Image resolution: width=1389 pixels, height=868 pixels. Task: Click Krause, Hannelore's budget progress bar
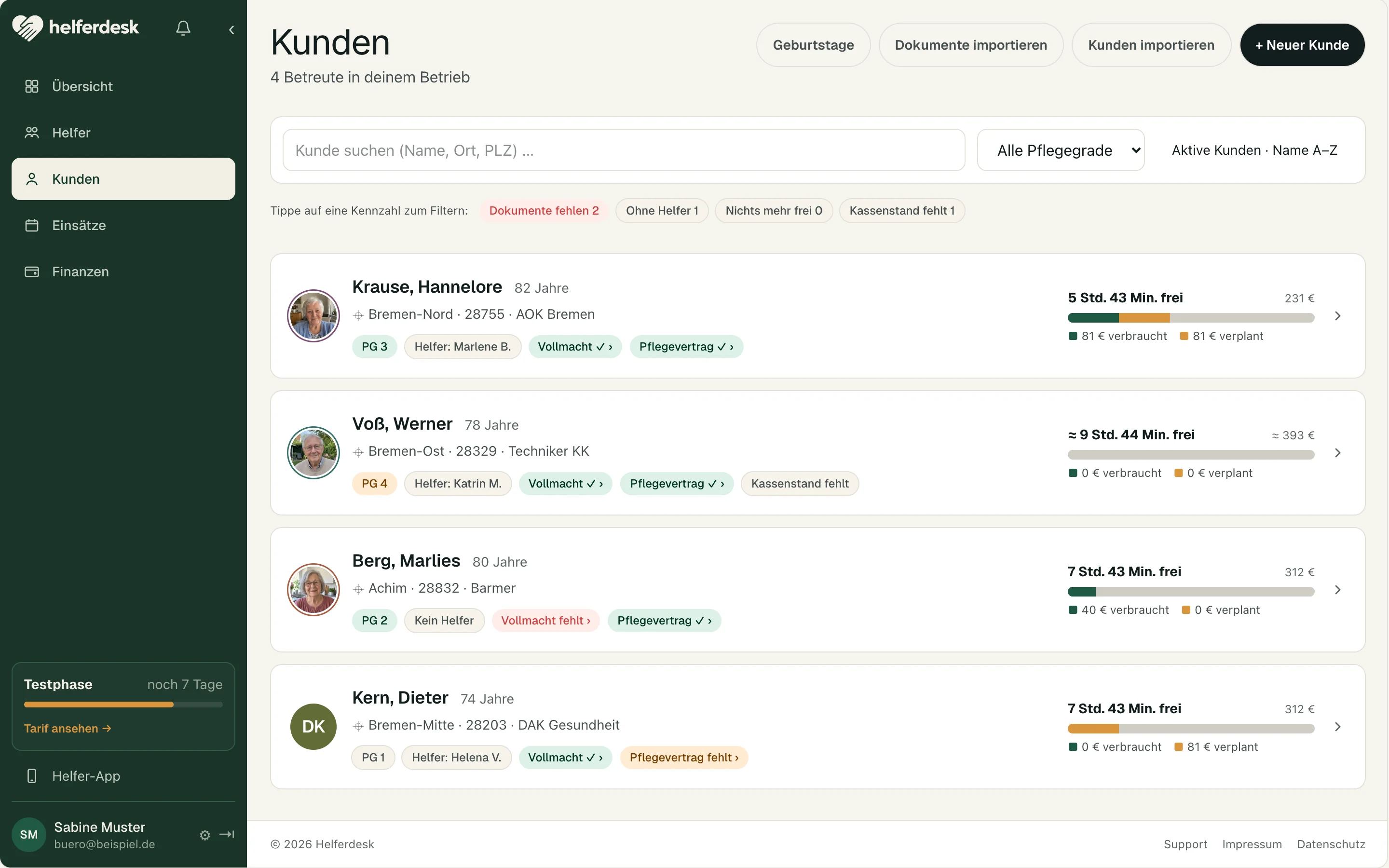1191,318
